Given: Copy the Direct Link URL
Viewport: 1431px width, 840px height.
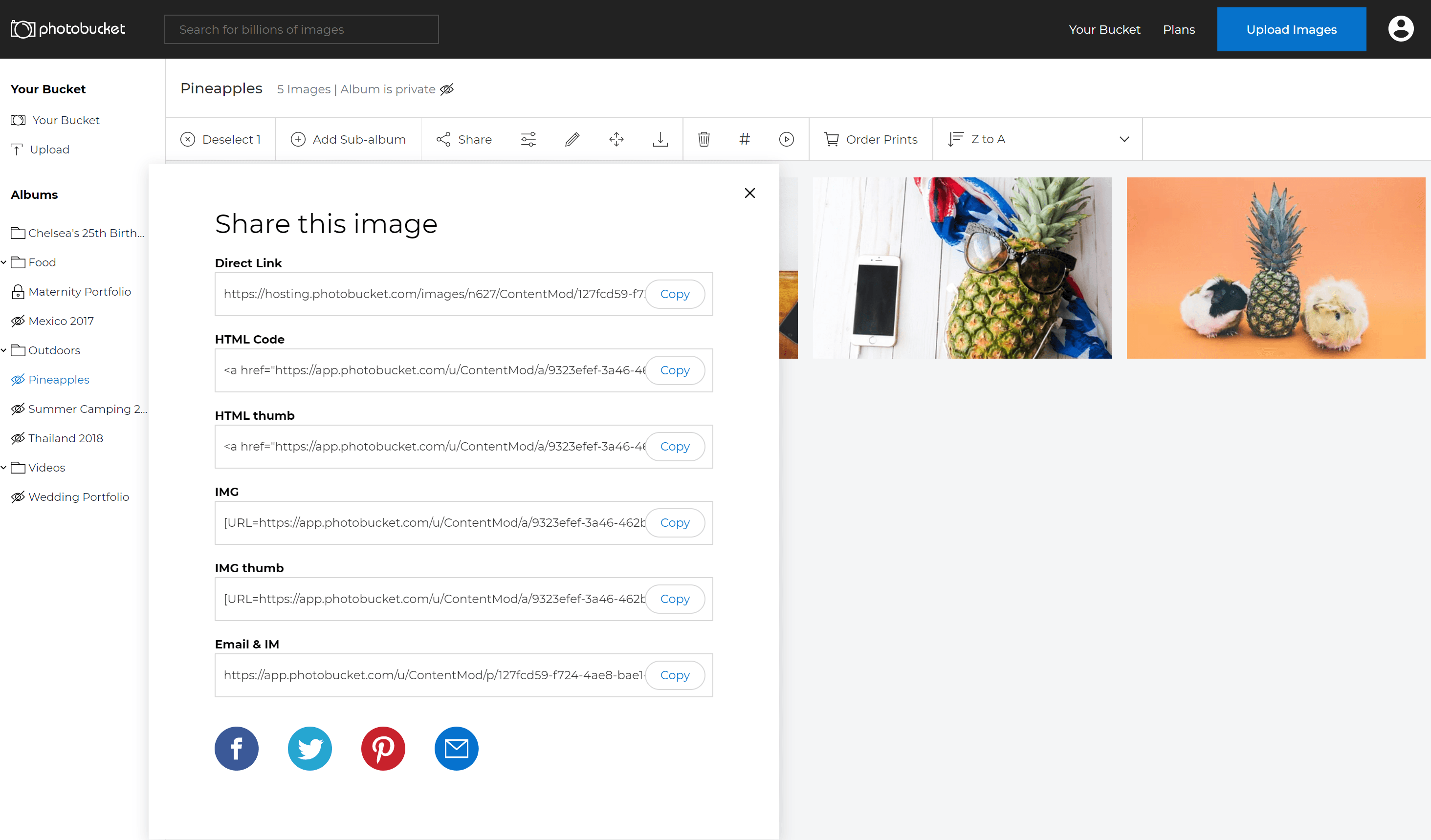Looking at the screenshot, I should pyautogui.click(x=675, y=294).
